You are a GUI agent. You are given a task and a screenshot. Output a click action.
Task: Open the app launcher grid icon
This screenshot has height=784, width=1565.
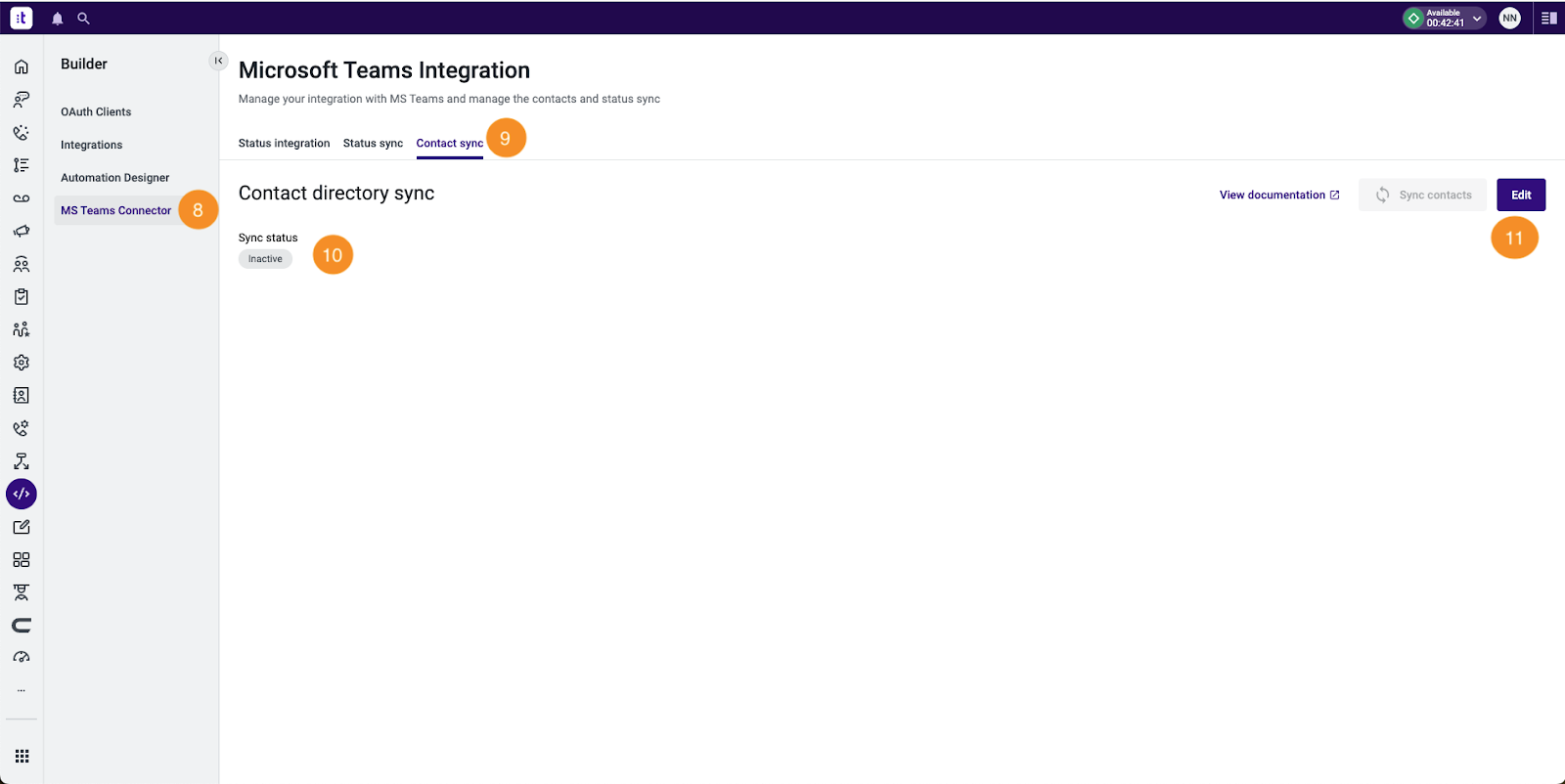pos(22,756)
